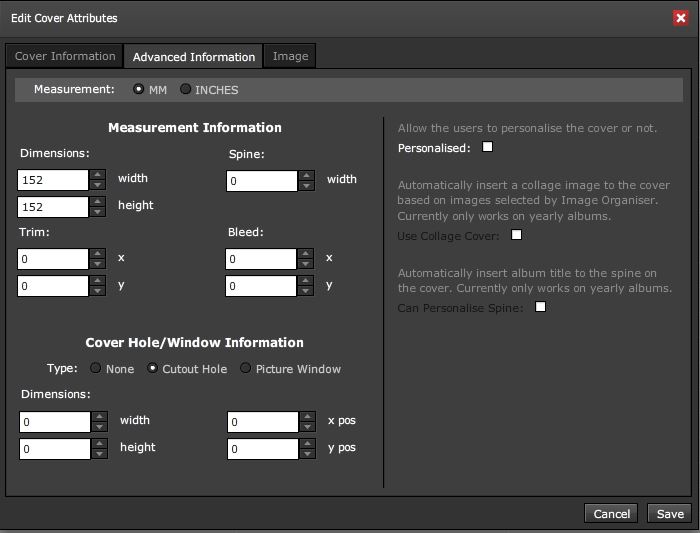
Task: Increase Trim x with up arrow
Action: pos(97,254)
